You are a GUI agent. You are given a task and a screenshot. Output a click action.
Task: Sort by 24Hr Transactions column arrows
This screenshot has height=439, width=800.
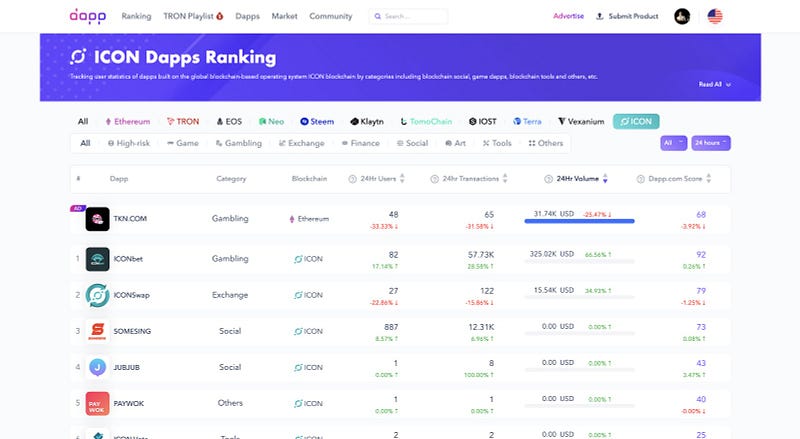click(505, 179)
